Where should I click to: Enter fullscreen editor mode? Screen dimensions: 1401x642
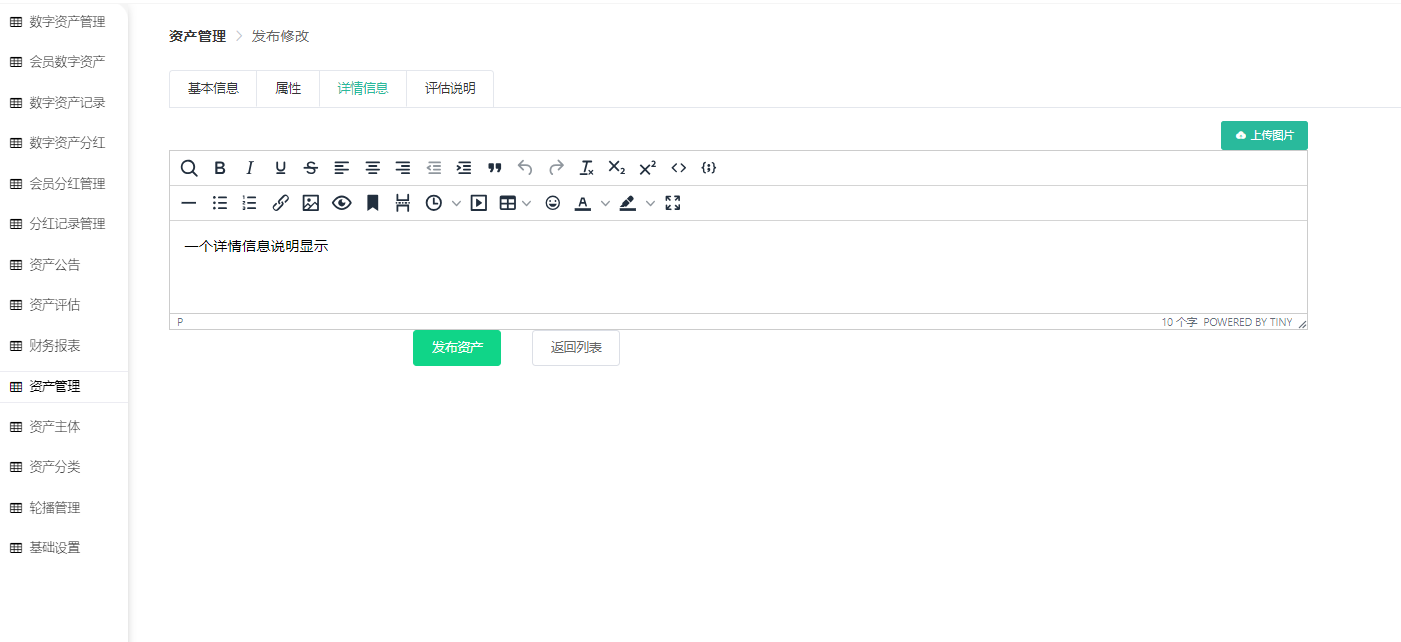click(673, 203)
